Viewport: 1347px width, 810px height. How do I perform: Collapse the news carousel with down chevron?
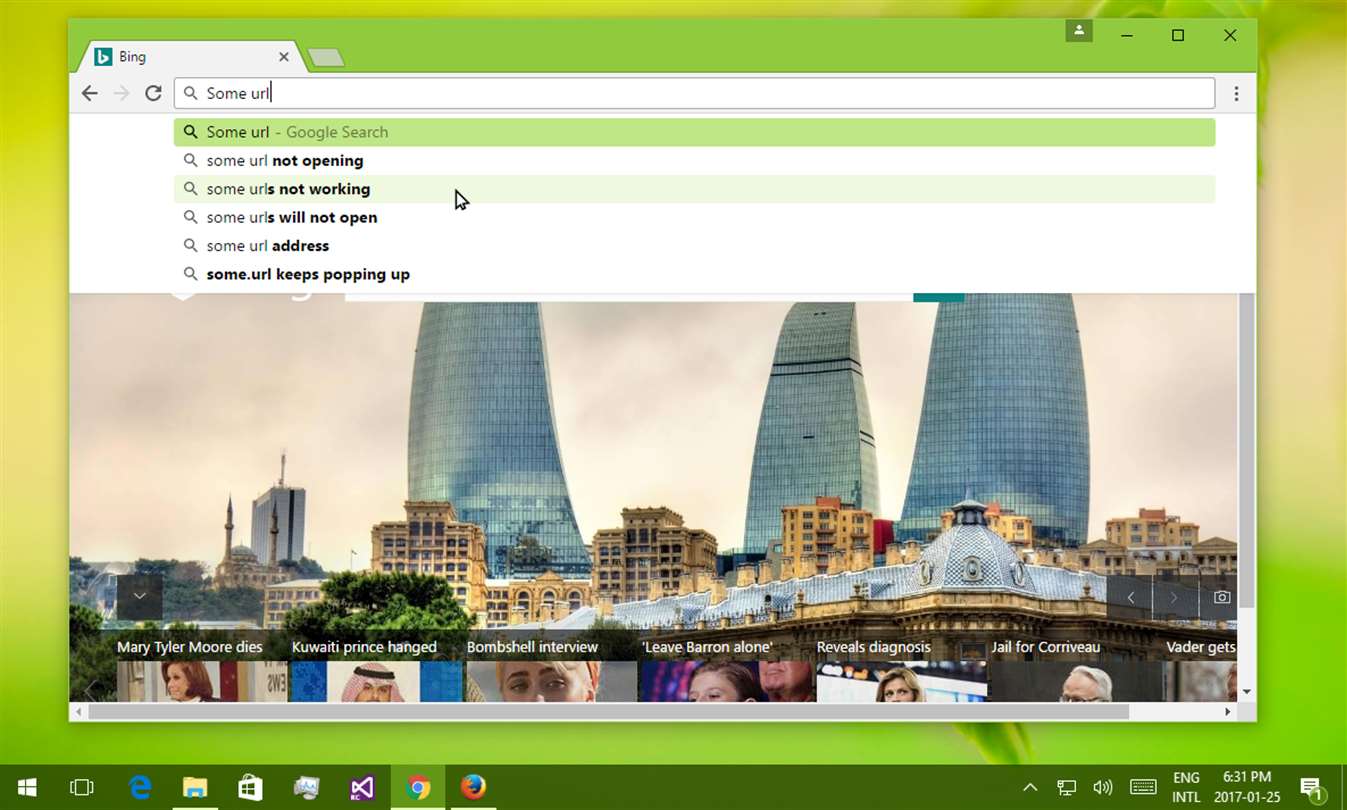(140, 596)
